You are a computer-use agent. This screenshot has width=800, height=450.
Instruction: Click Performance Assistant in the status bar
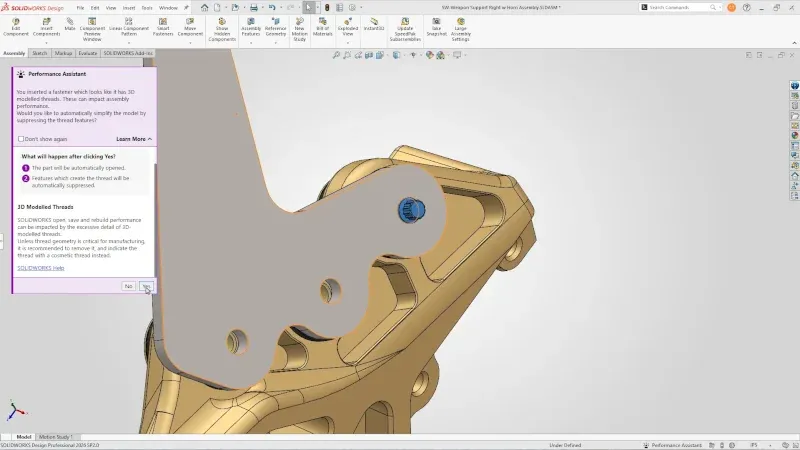(673, 445)
